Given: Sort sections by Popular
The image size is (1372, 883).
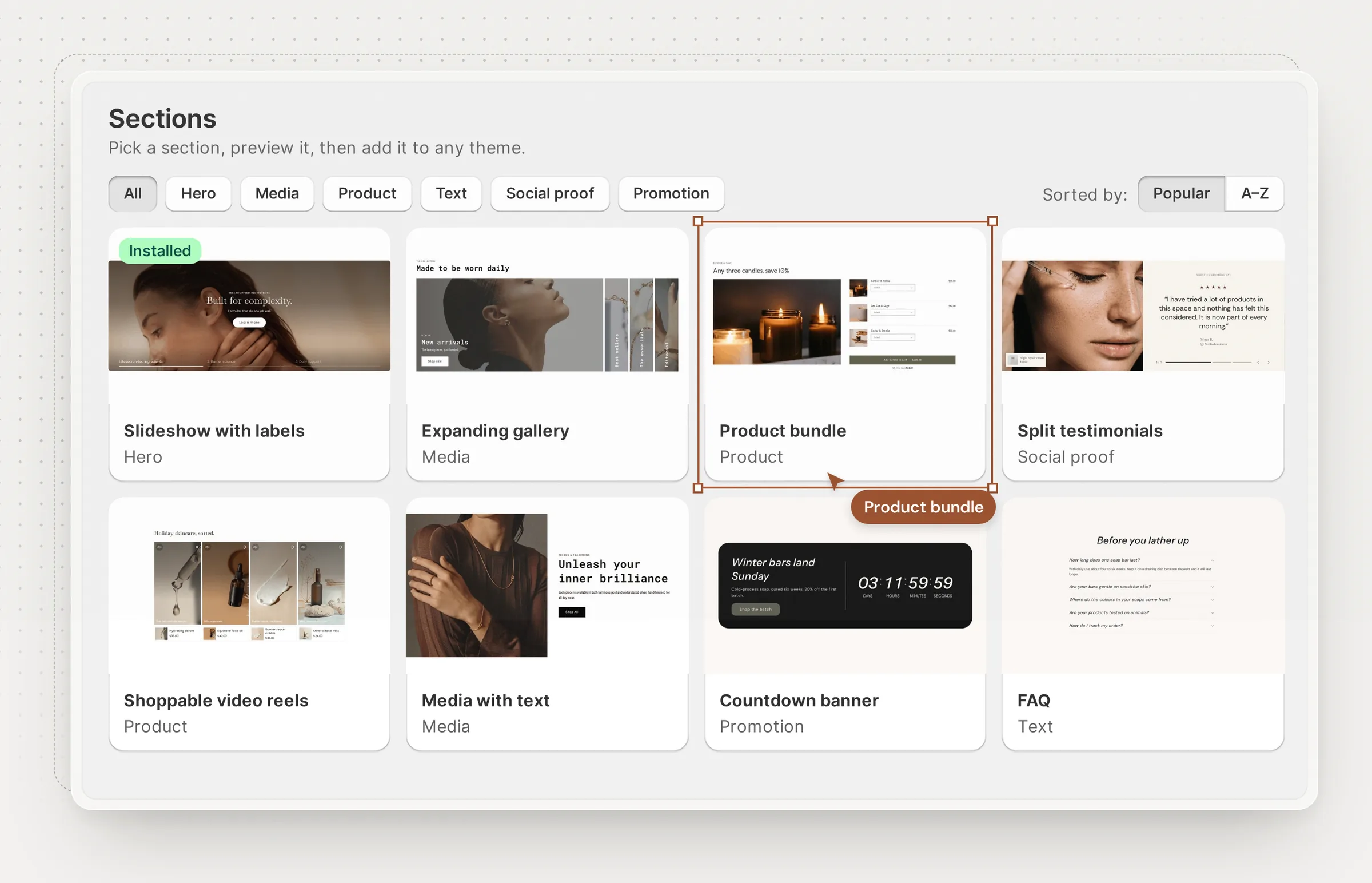Looking at the screenshot, I should click(x=1181, y=194).
